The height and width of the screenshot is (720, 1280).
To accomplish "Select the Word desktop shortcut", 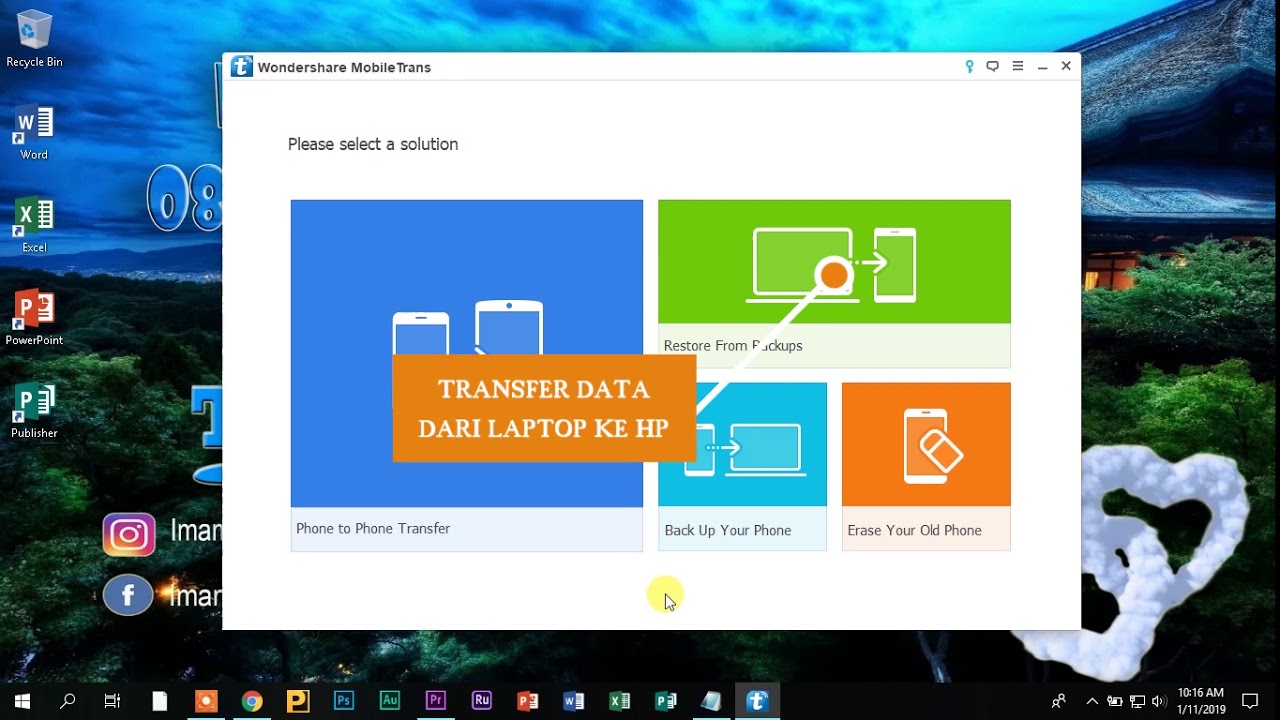I will (x=34, y=133).
